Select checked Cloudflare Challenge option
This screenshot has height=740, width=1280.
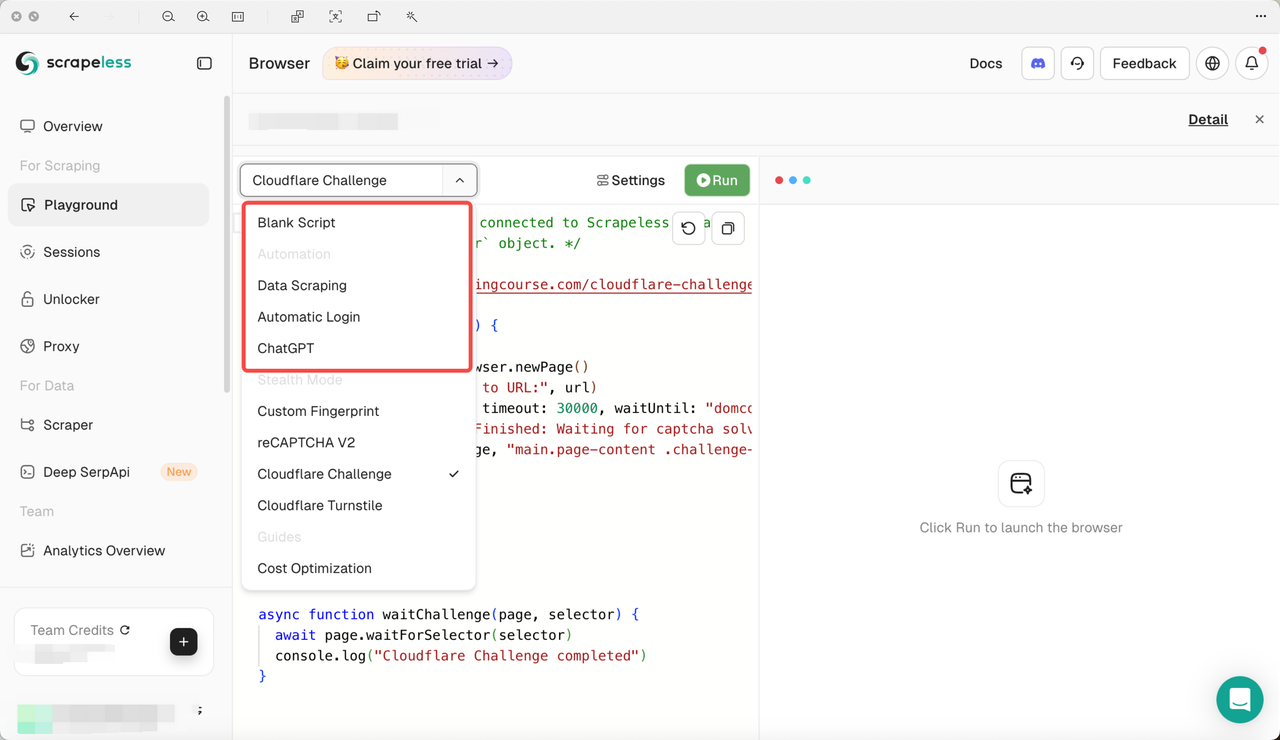tap(358, 474)
